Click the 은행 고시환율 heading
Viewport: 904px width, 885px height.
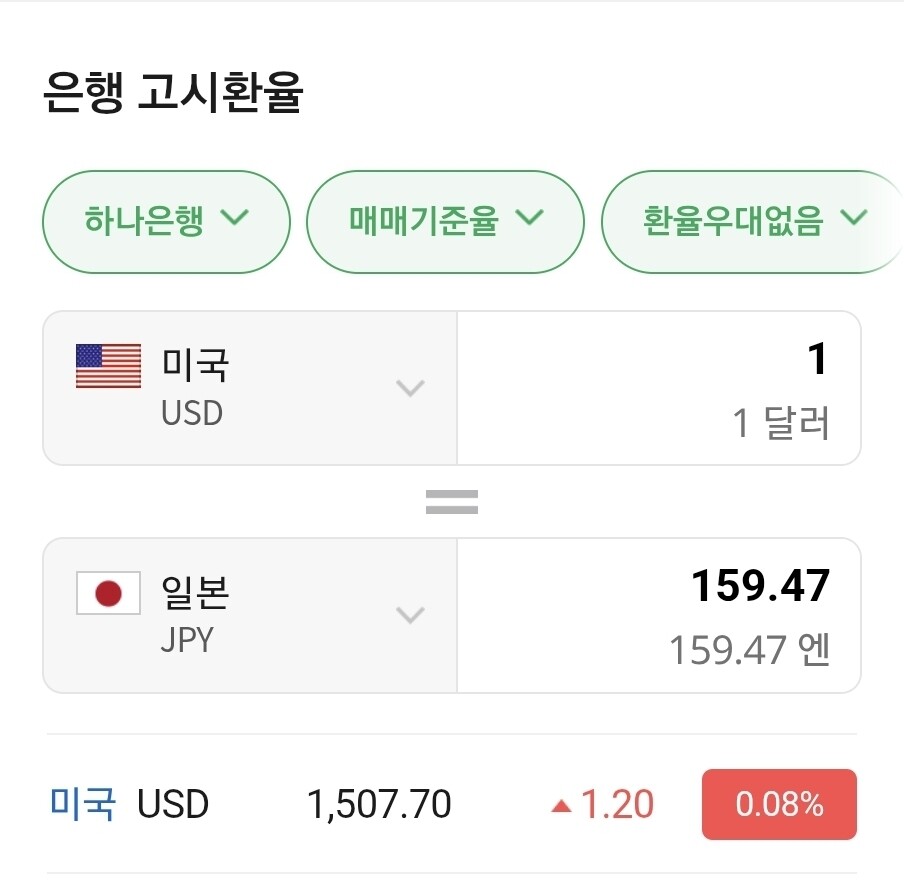[x=173, y=94]
